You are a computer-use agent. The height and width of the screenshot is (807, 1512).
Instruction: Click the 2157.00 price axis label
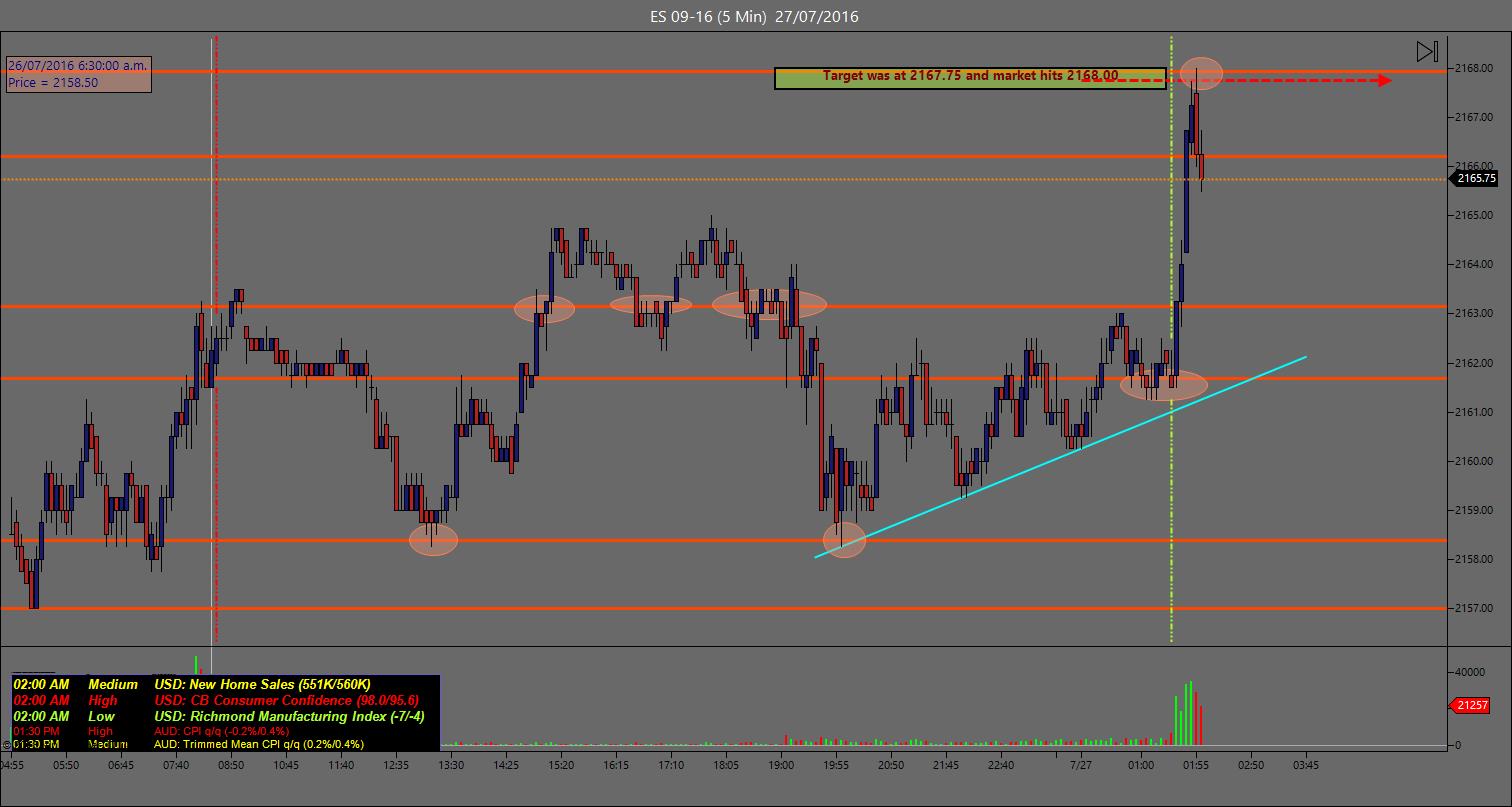pyautogui.click(x=1475, y=608)
